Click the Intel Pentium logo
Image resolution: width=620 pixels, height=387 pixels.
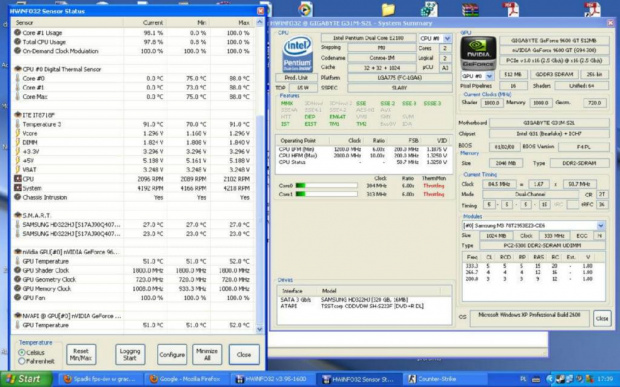point(297,54)
